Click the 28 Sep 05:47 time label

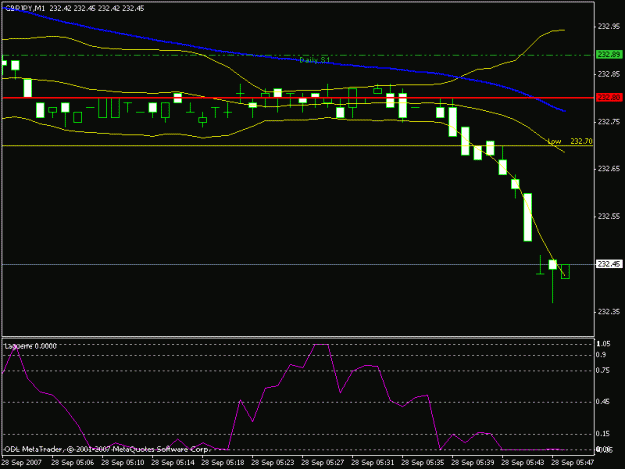coord(573,463)
